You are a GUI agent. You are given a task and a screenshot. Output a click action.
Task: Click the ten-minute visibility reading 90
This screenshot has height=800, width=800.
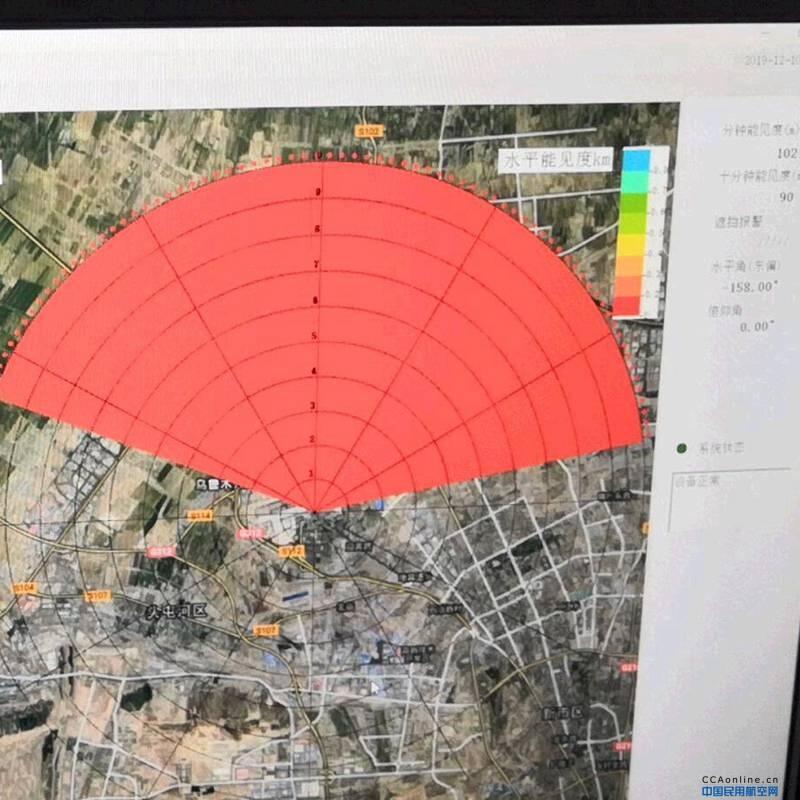pyautogui.click(x=786, y=197)
